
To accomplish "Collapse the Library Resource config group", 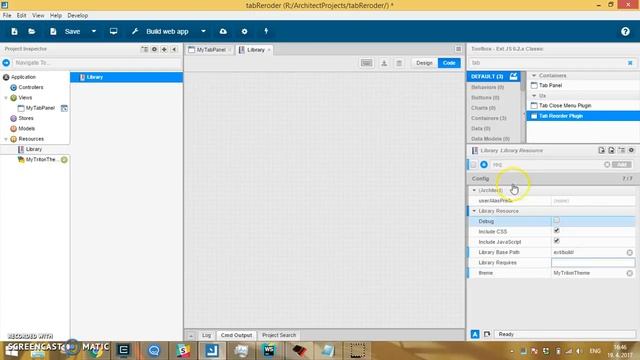I will click(x=474, y=211).
